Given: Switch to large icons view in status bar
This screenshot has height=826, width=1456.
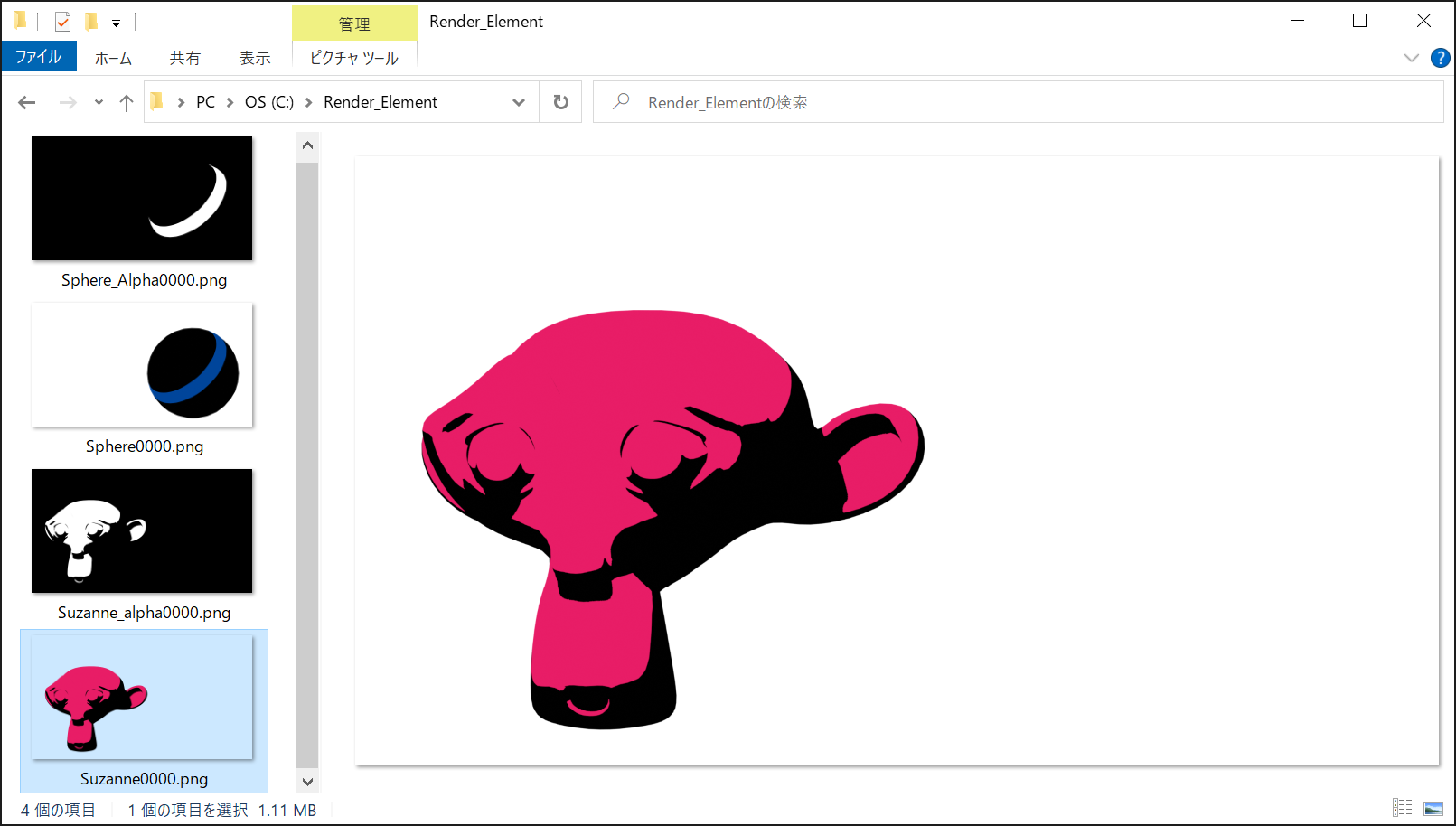Looking at the screenshot, I should (x=1433, y=808).
